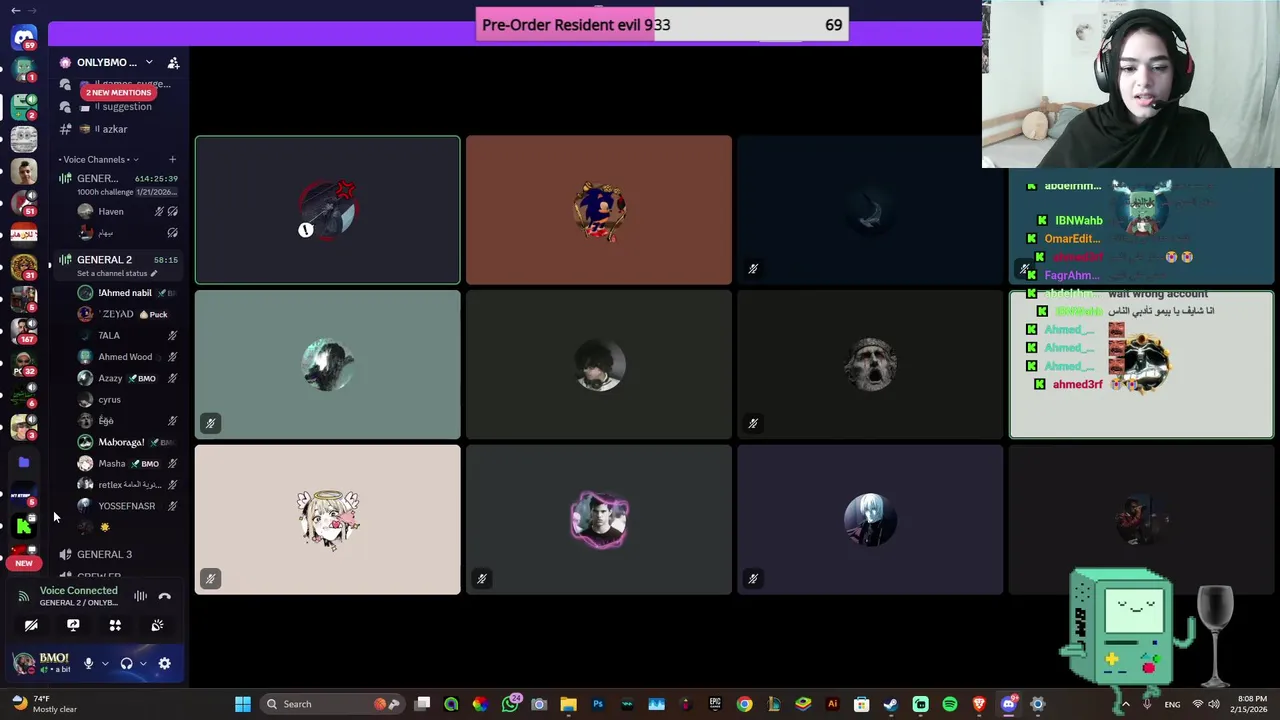
Task: Toggle noise suppression waveform icon
Action: [140, 597]
